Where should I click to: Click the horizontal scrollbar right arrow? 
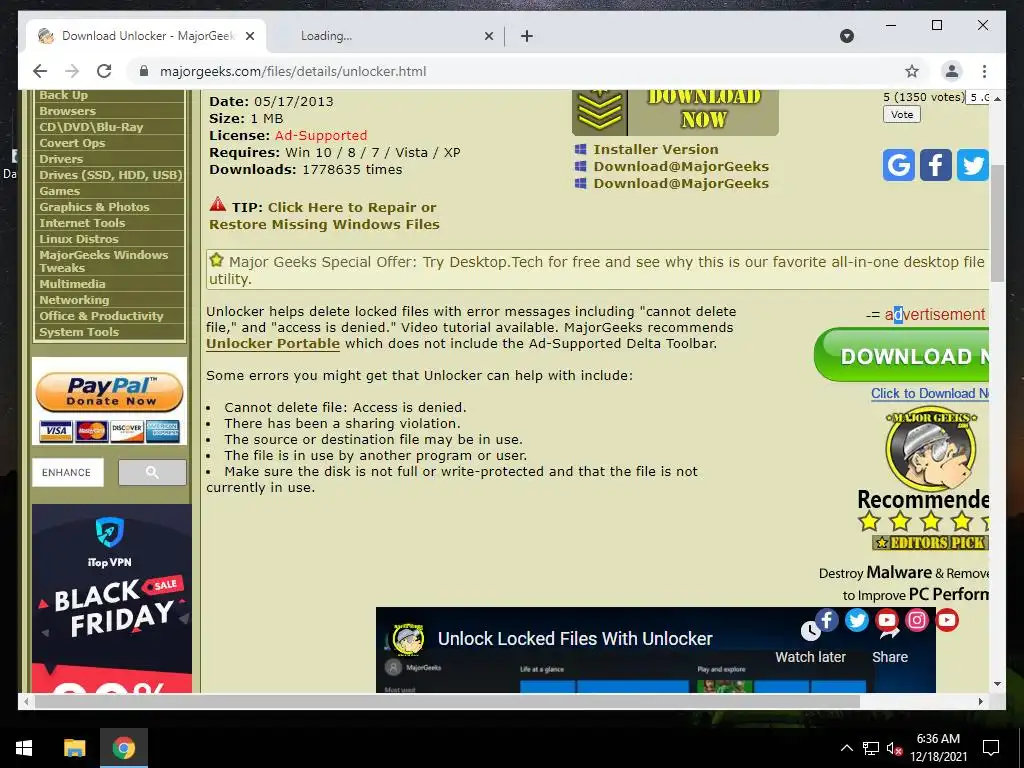980,701
